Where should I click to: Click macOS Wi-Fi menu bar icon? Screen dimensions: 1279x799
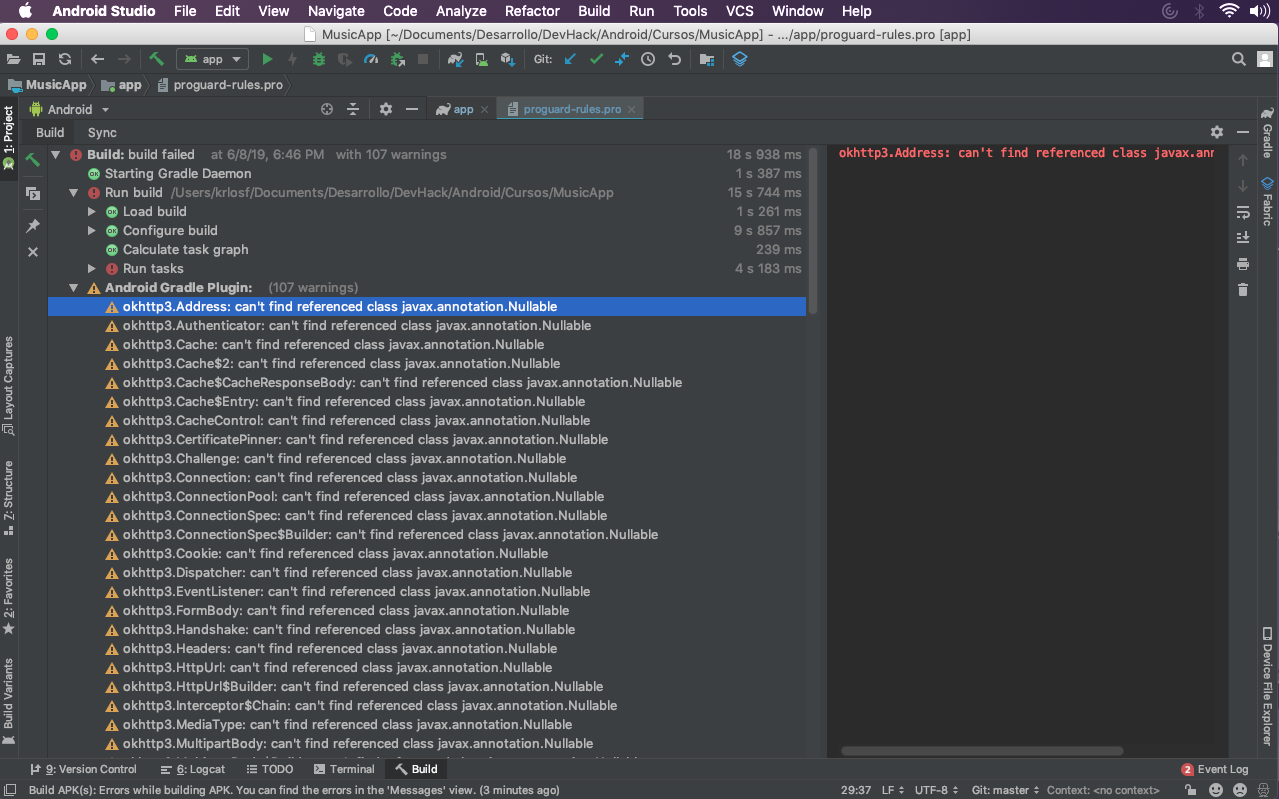tap(1229, 11)
